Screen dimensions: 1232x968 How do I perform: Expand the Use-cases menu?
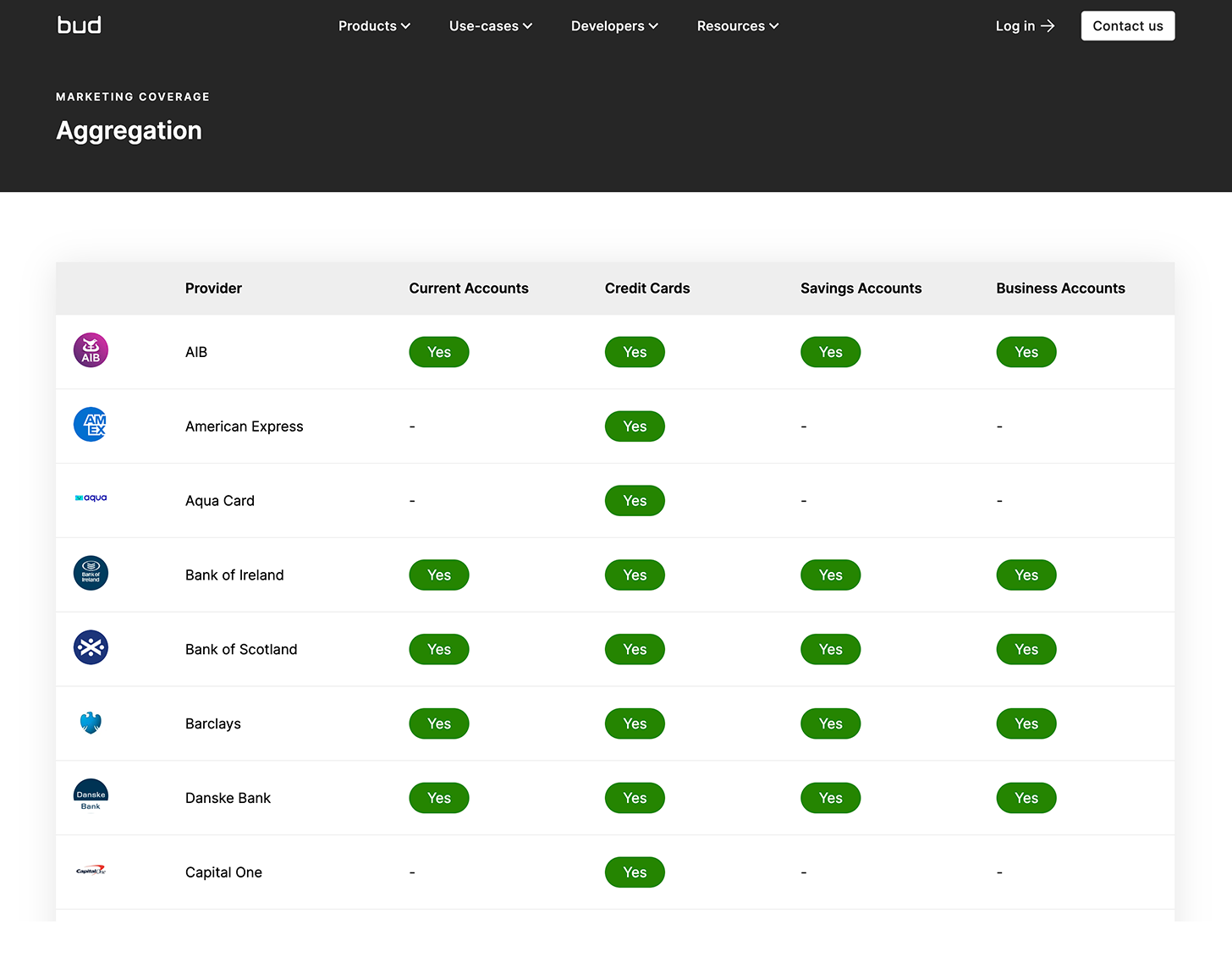pos(491,26)
